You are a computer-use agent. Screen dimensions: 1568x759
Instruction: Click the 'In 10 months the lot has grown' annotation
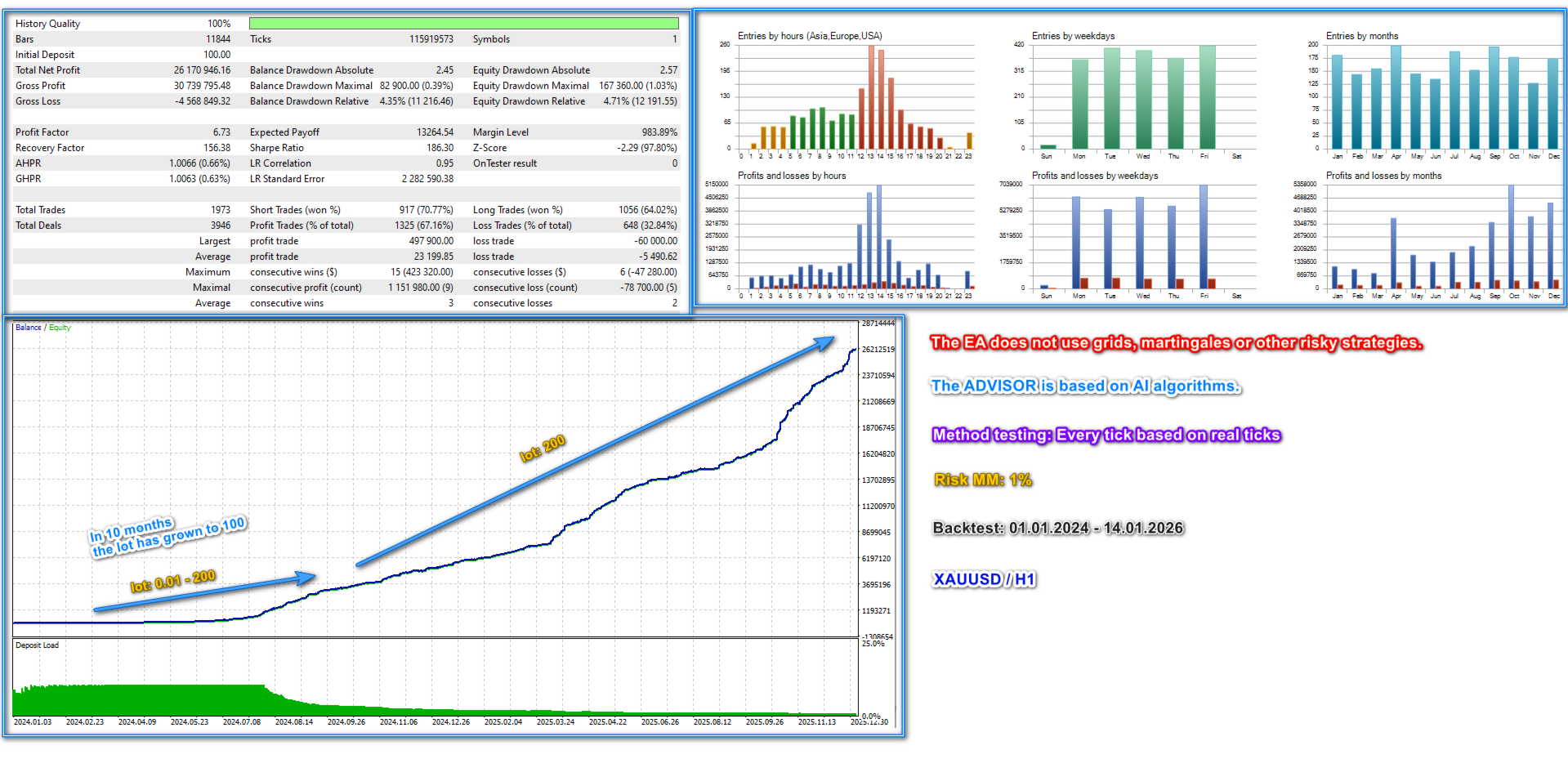pos(168,537)
